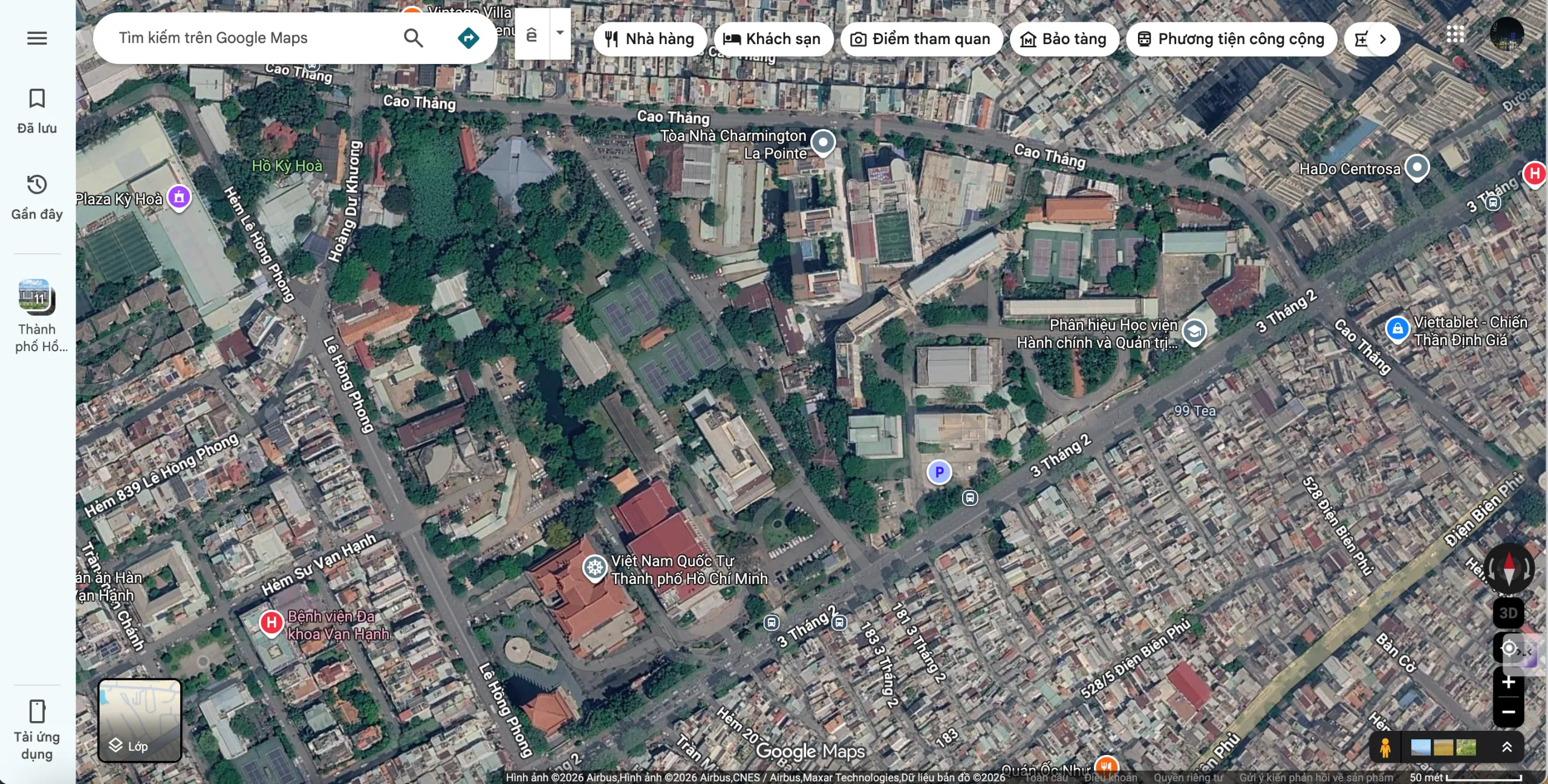This screenshot has width=1548, height=784.
Task: Select the purple parking P marker
Action: [939, 472]
